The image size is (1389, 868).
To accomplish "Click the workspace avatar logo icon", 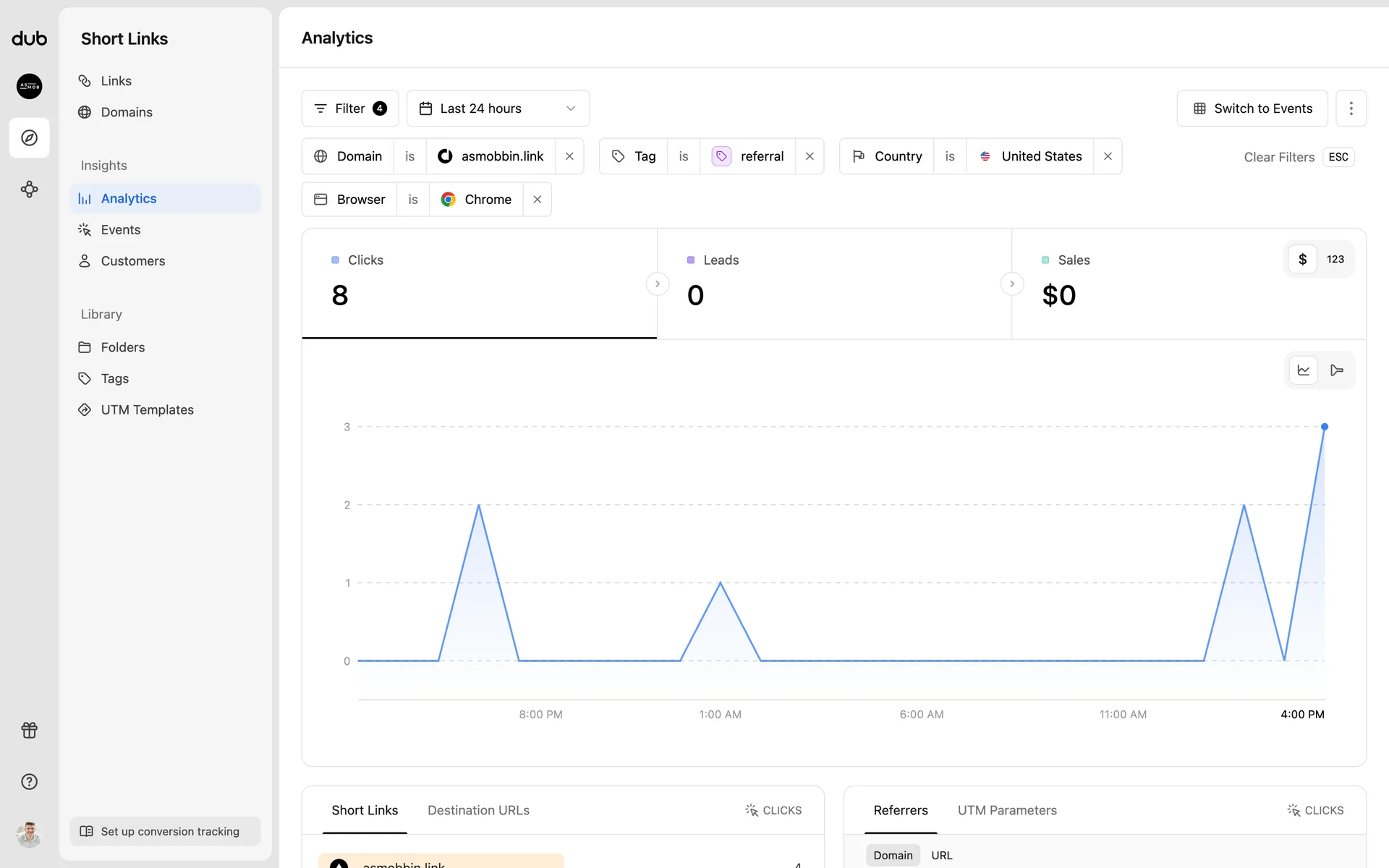I will (29, 86).
